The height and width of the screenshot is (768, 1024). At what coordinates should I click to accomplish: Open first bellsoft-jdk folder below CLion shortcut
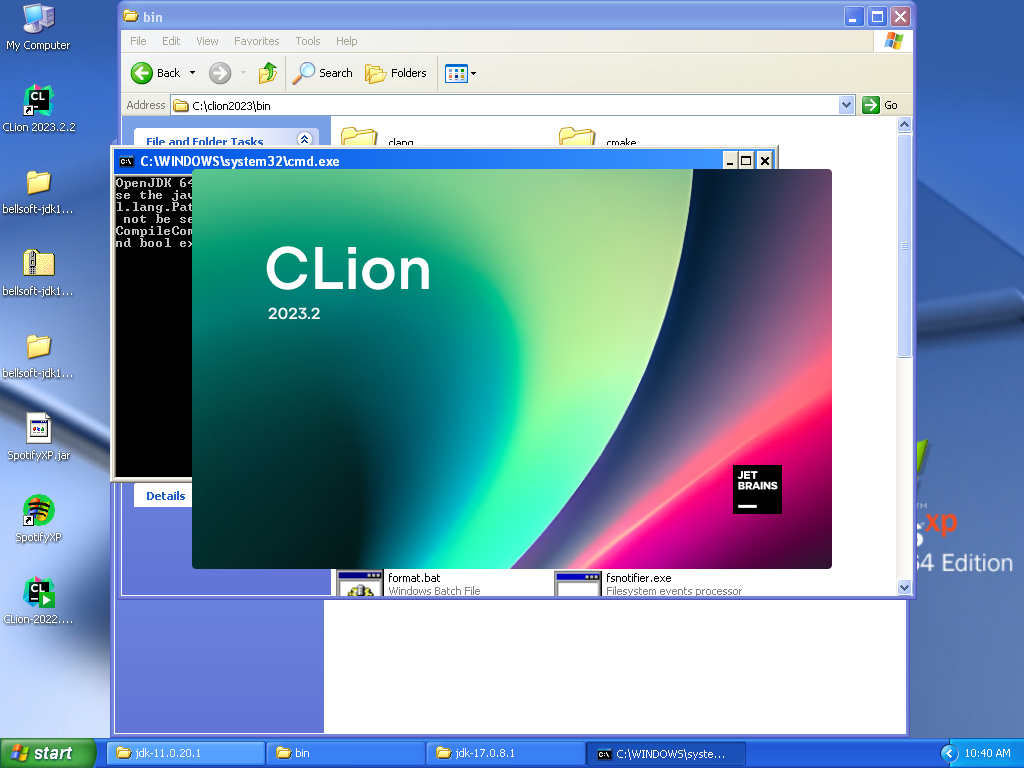(38, 191)
